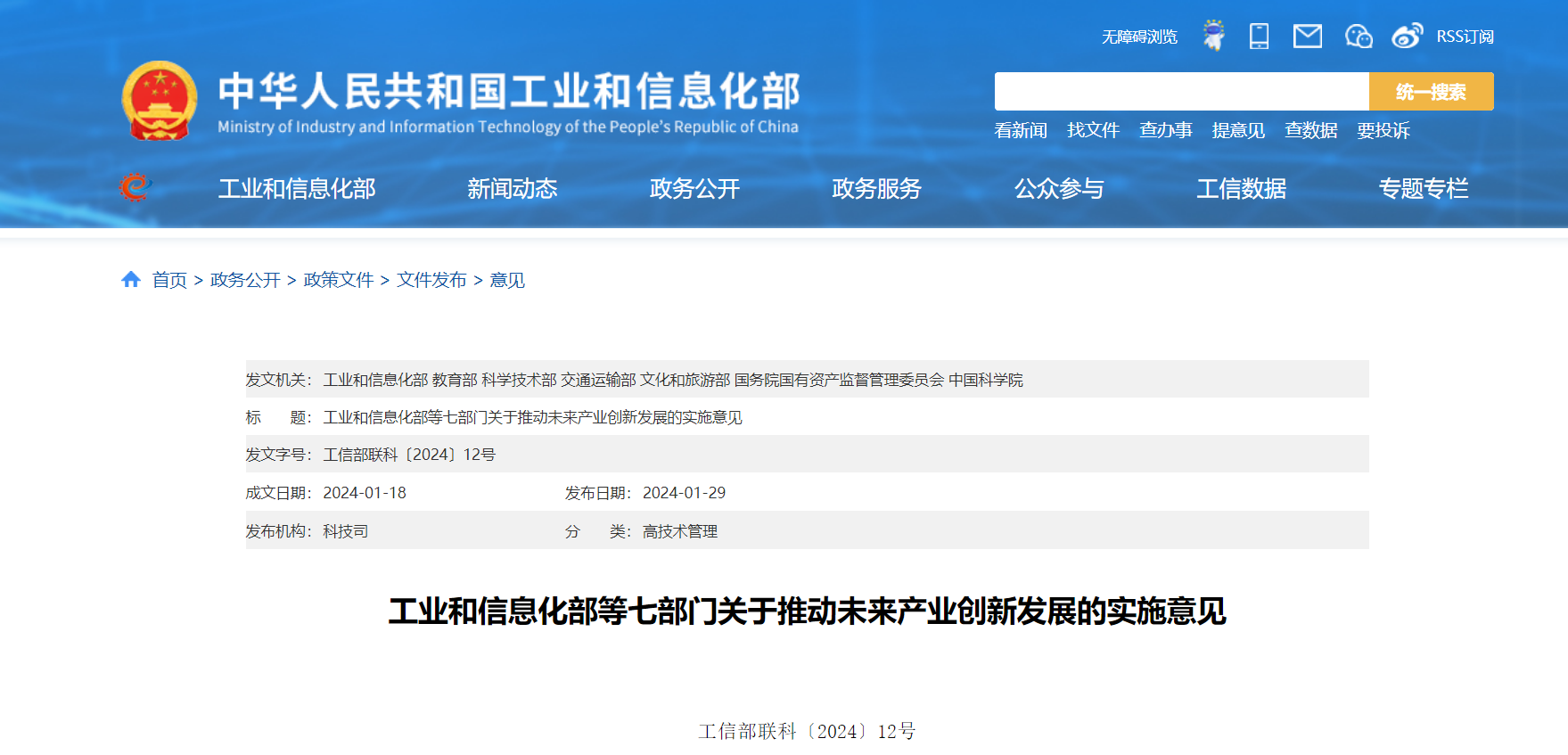Click the home icon in breadcrumb
Viewport: 1568px width, 755px height.
[x=131, y=280]
